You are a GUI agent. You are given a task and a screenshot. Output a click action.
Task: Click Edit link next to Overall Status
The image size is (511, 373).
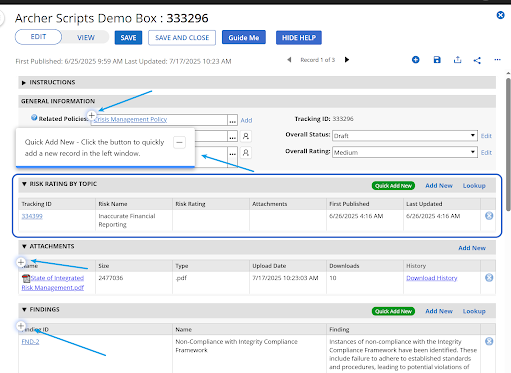click(x=486, y=136)
